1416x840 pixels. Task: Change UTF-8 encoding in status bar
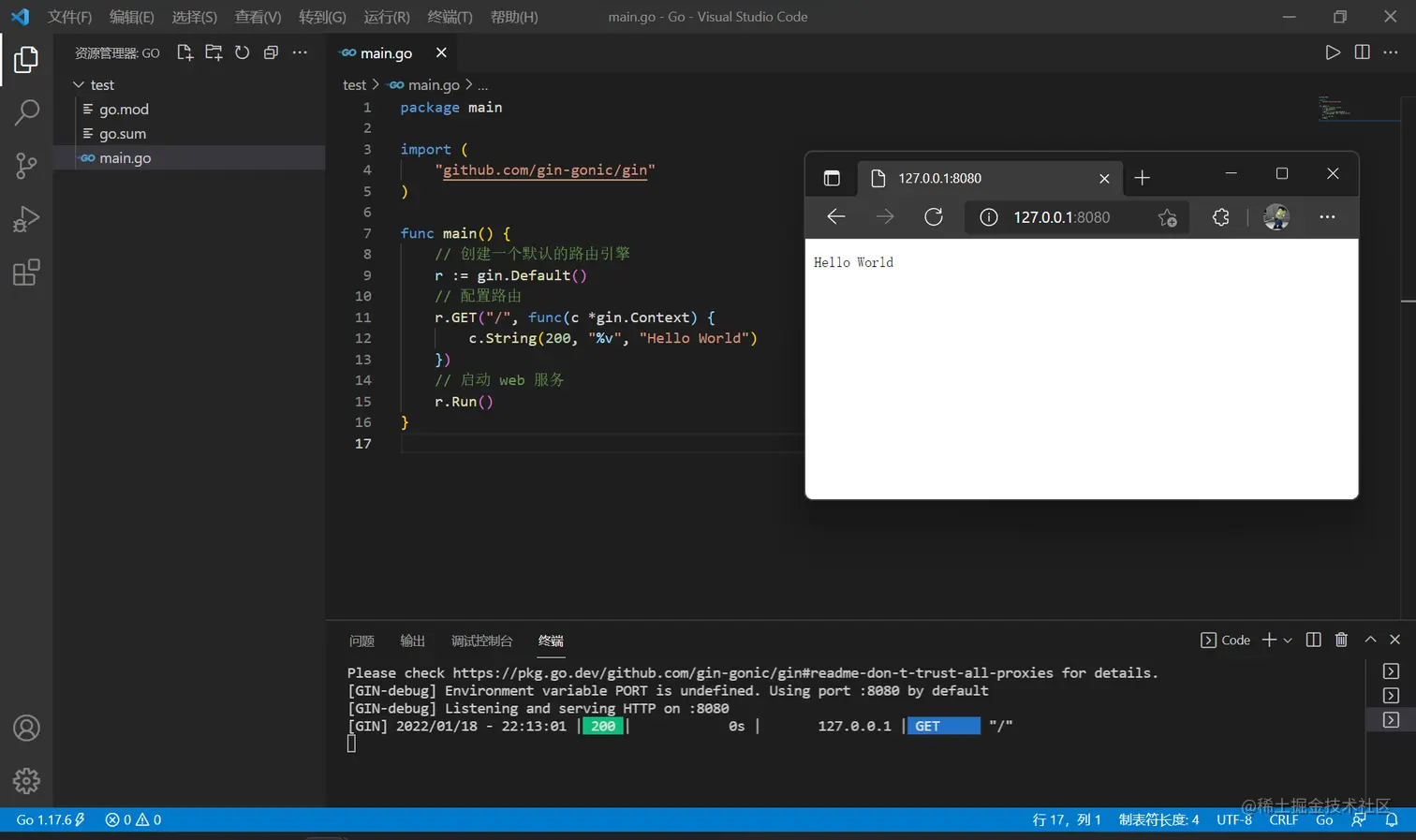[x=1233, y=819]
